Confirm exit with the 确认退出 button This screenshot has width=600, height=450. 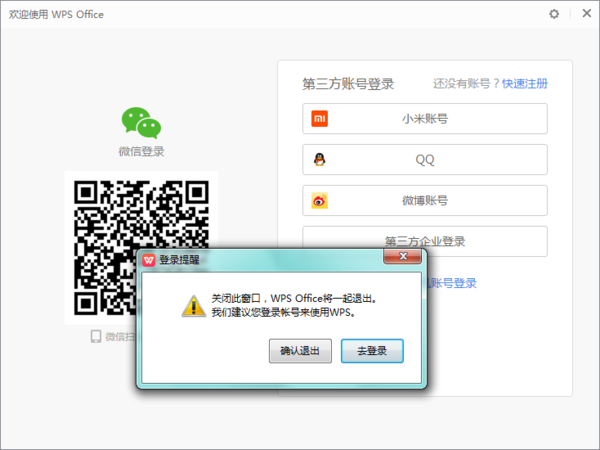(300, 351)
